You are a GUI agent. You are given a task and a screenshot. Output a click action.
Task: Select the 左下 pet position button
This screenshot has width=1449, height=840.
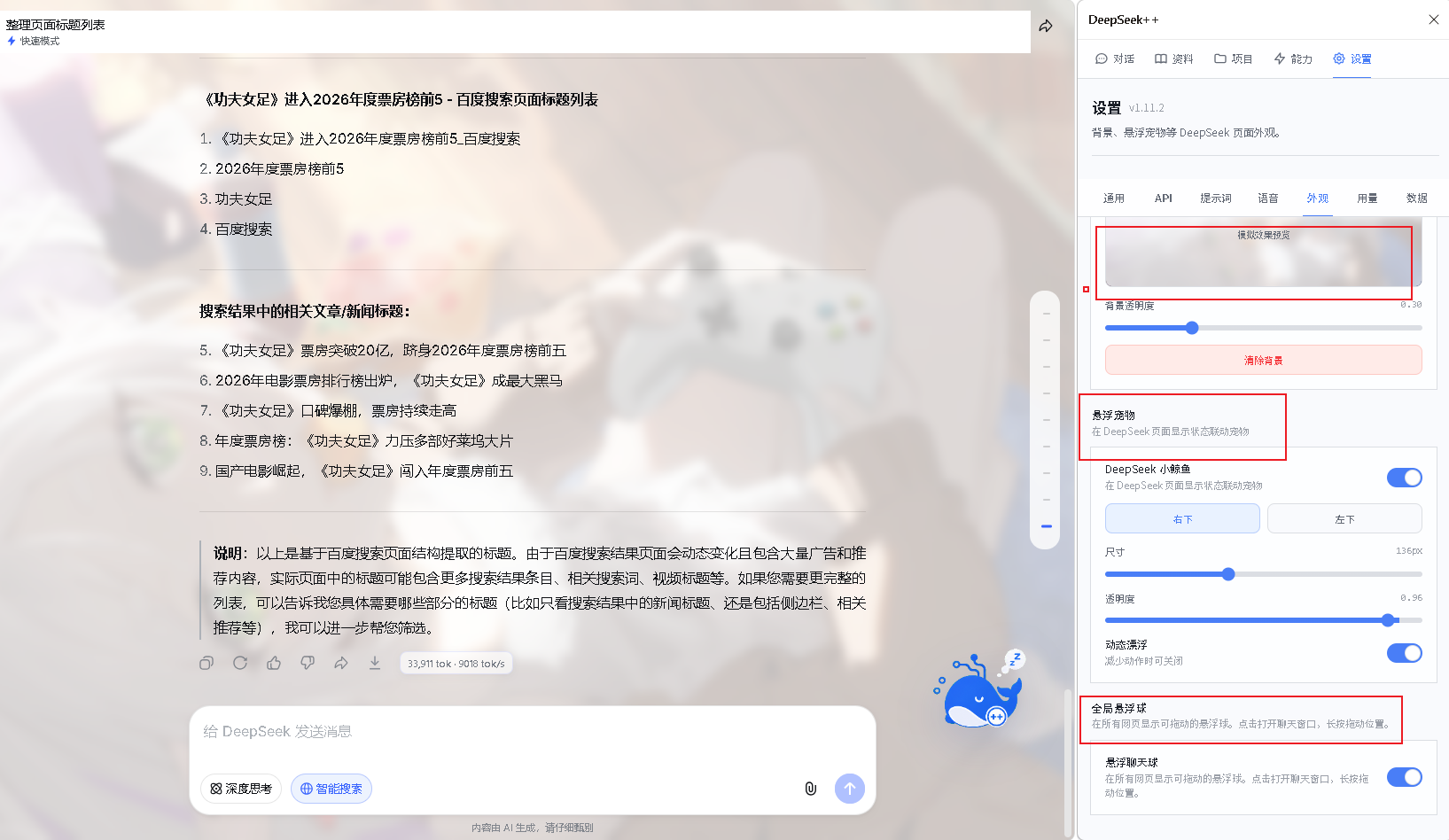(1344, 519)
